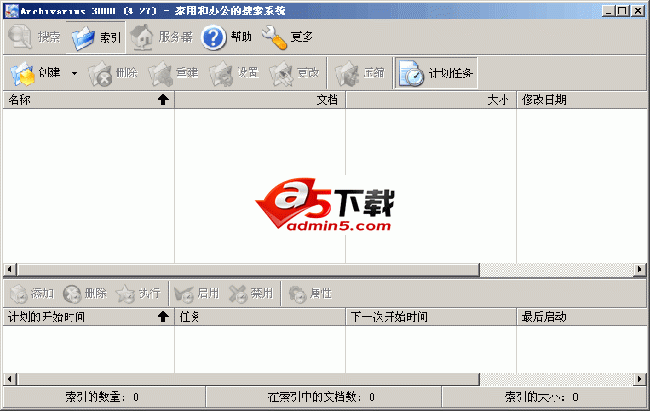Image resolution: width=650 pixels, height=411 pixels.
Task: Expand the dropdown arrow beside 创建
Action: (x=74, y=73)
